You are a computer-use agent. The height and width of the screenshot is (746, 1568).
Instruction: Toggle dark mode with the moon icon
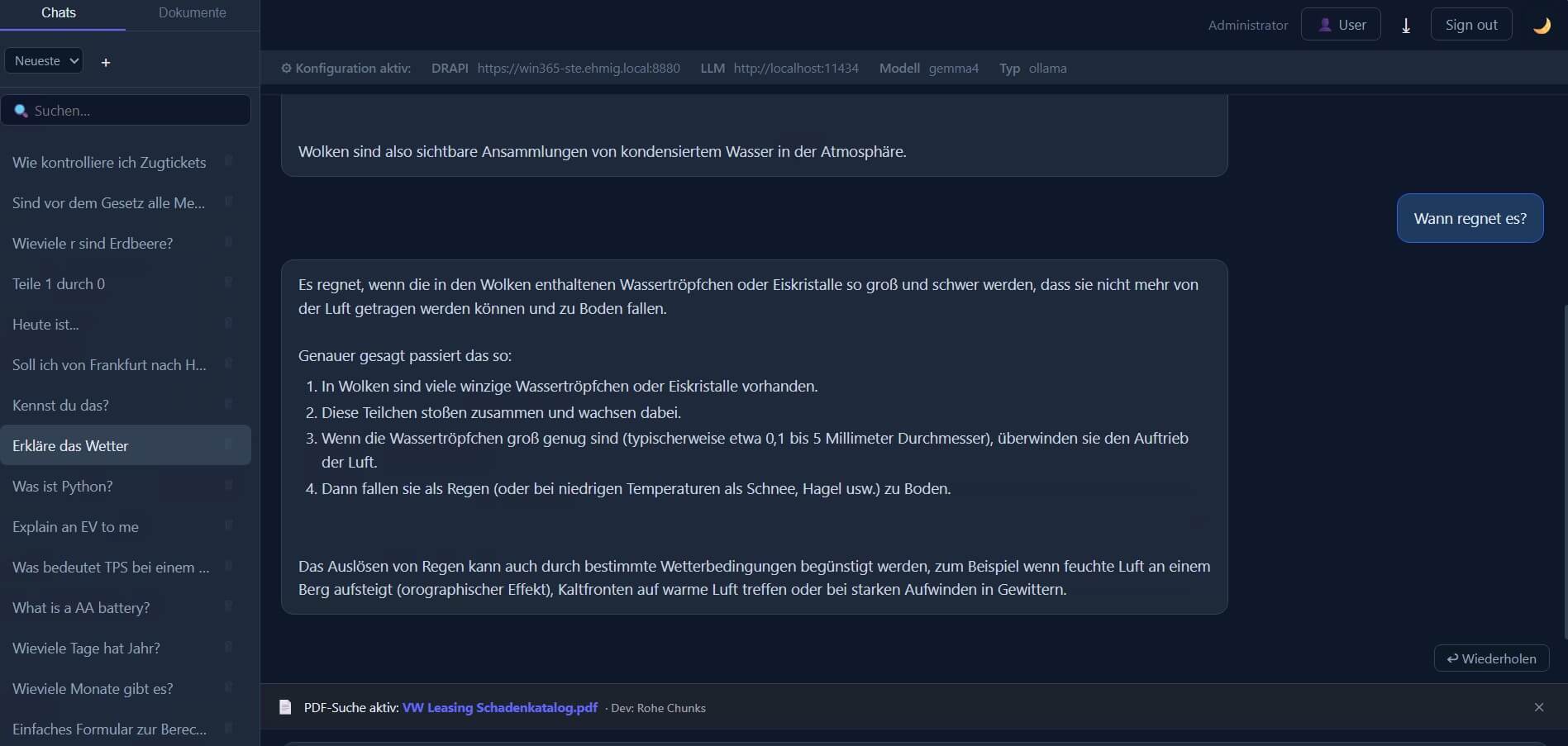(x=1541, y=25)
